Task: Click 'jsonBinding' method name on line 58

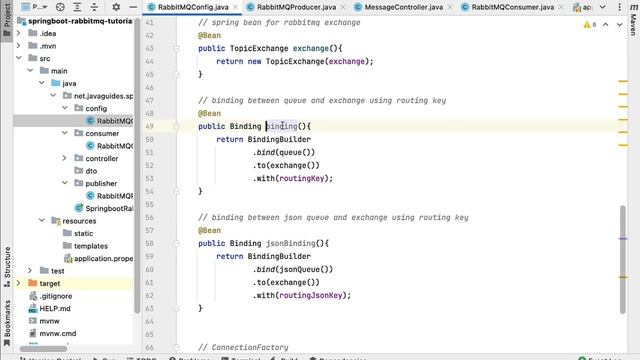Action: [x=290, y=243]
